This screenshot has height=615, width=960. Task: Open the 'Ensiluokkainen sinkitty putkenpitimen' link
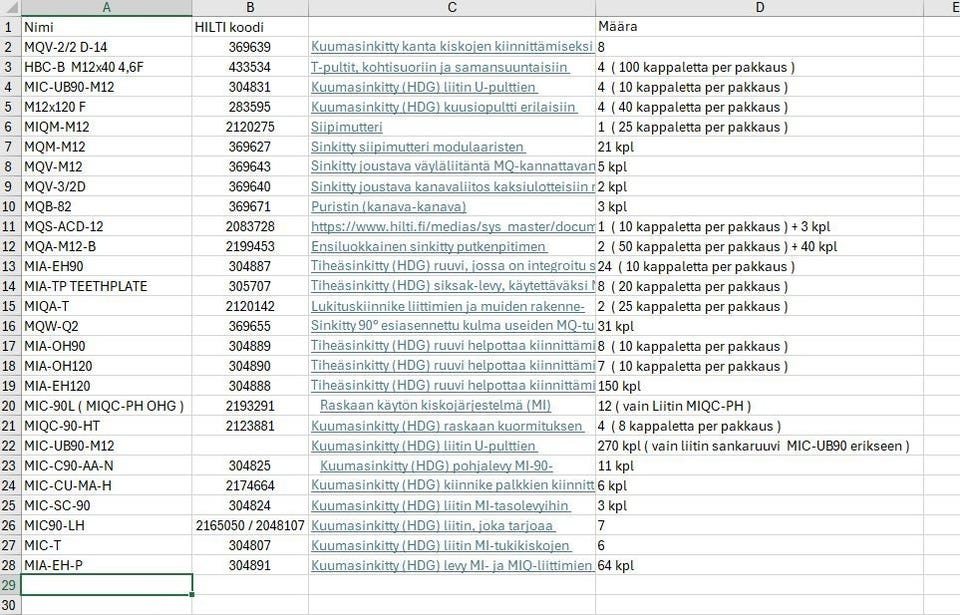coord(429,246)
